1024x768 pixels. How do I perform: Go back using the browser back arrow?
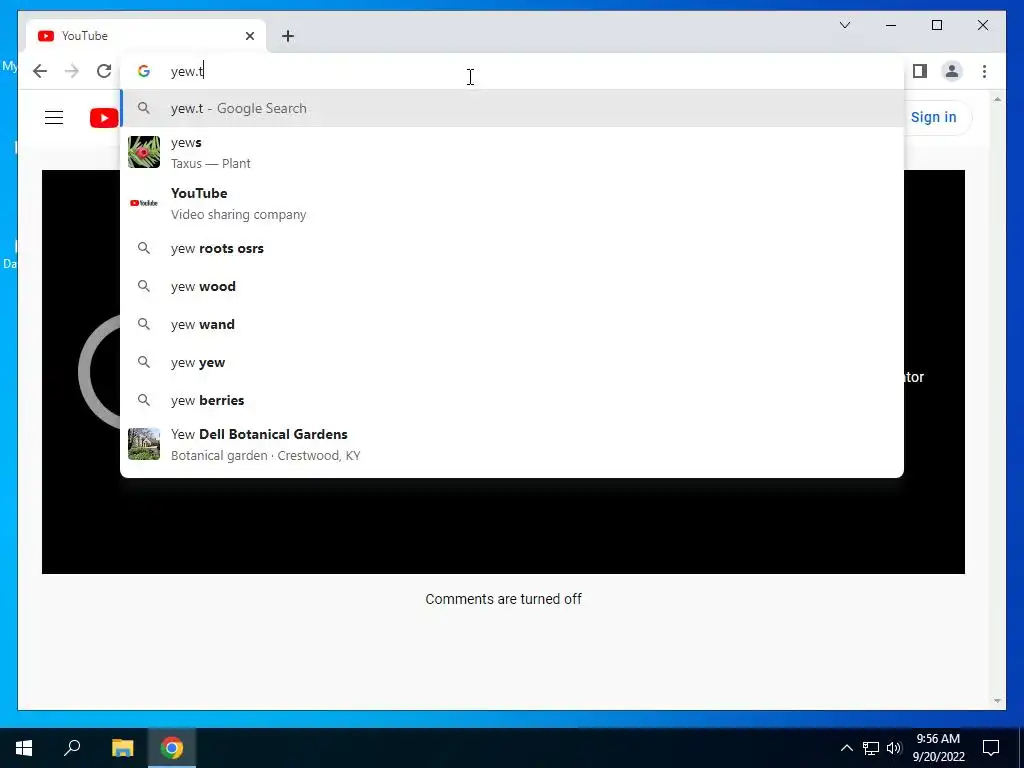coord(40,71)
